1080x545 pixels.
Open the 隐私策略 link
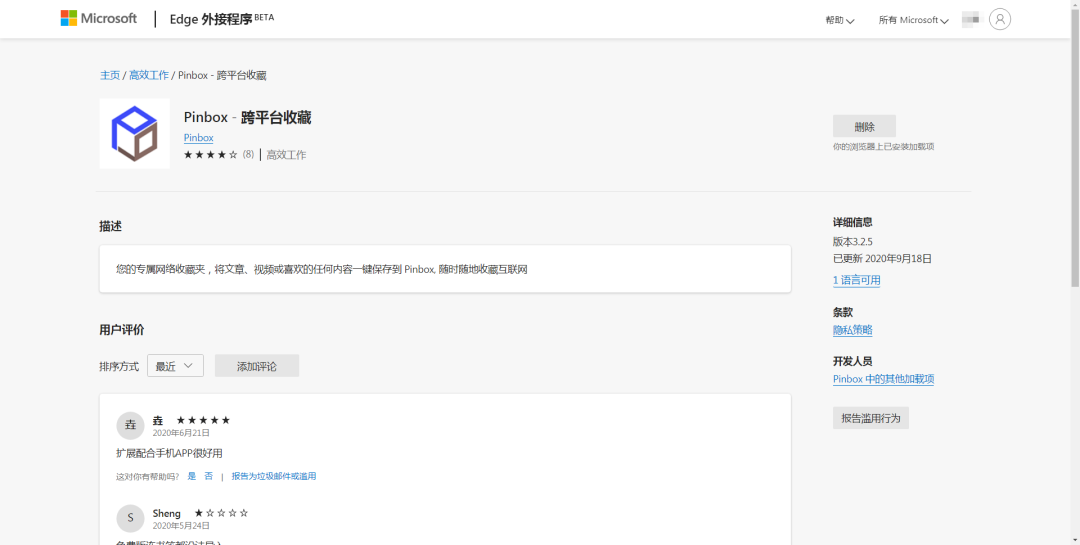pos(853,330)
